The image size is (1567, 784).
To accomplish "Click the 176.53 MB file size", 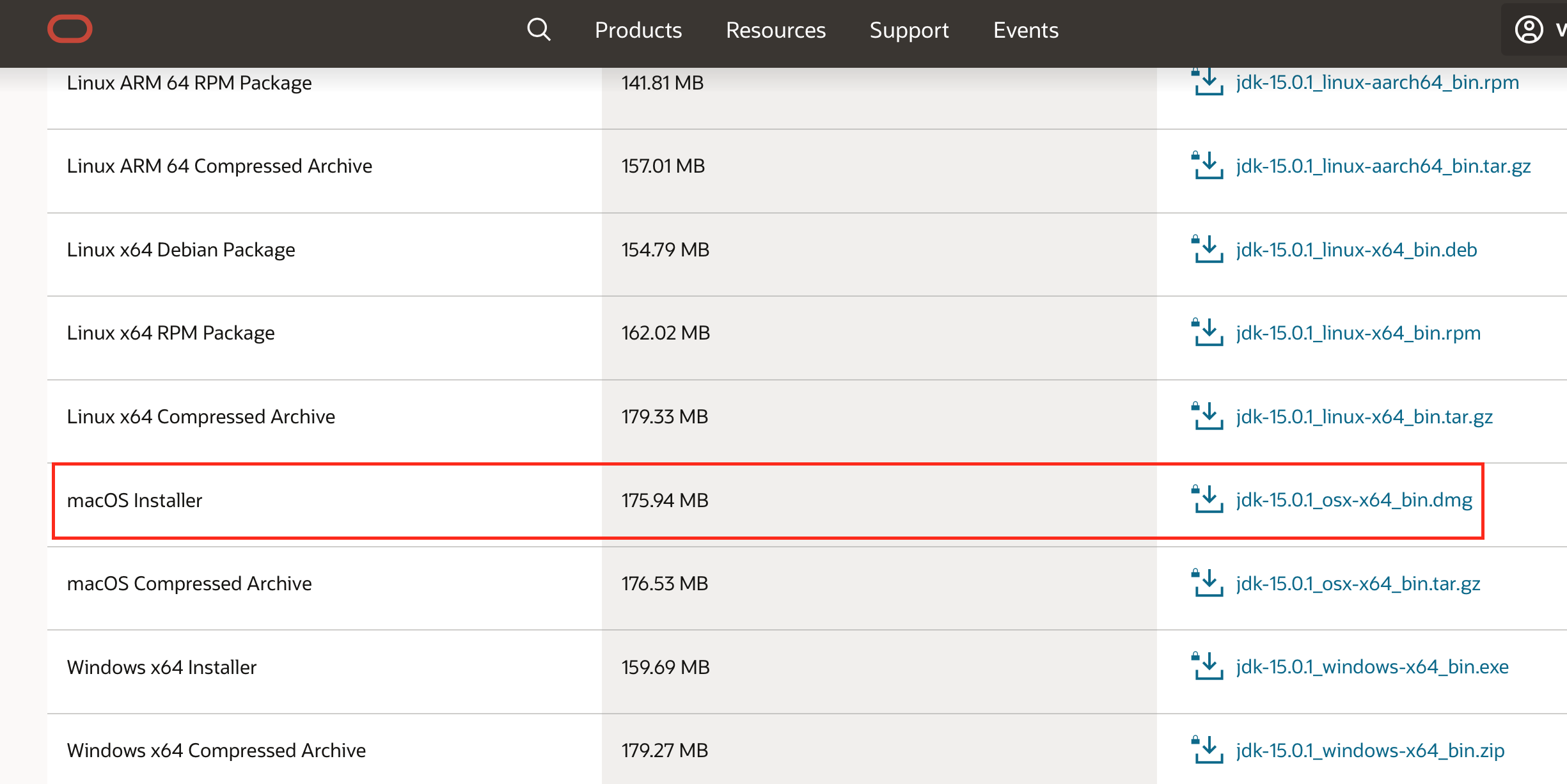I will [x=665, y=584].
